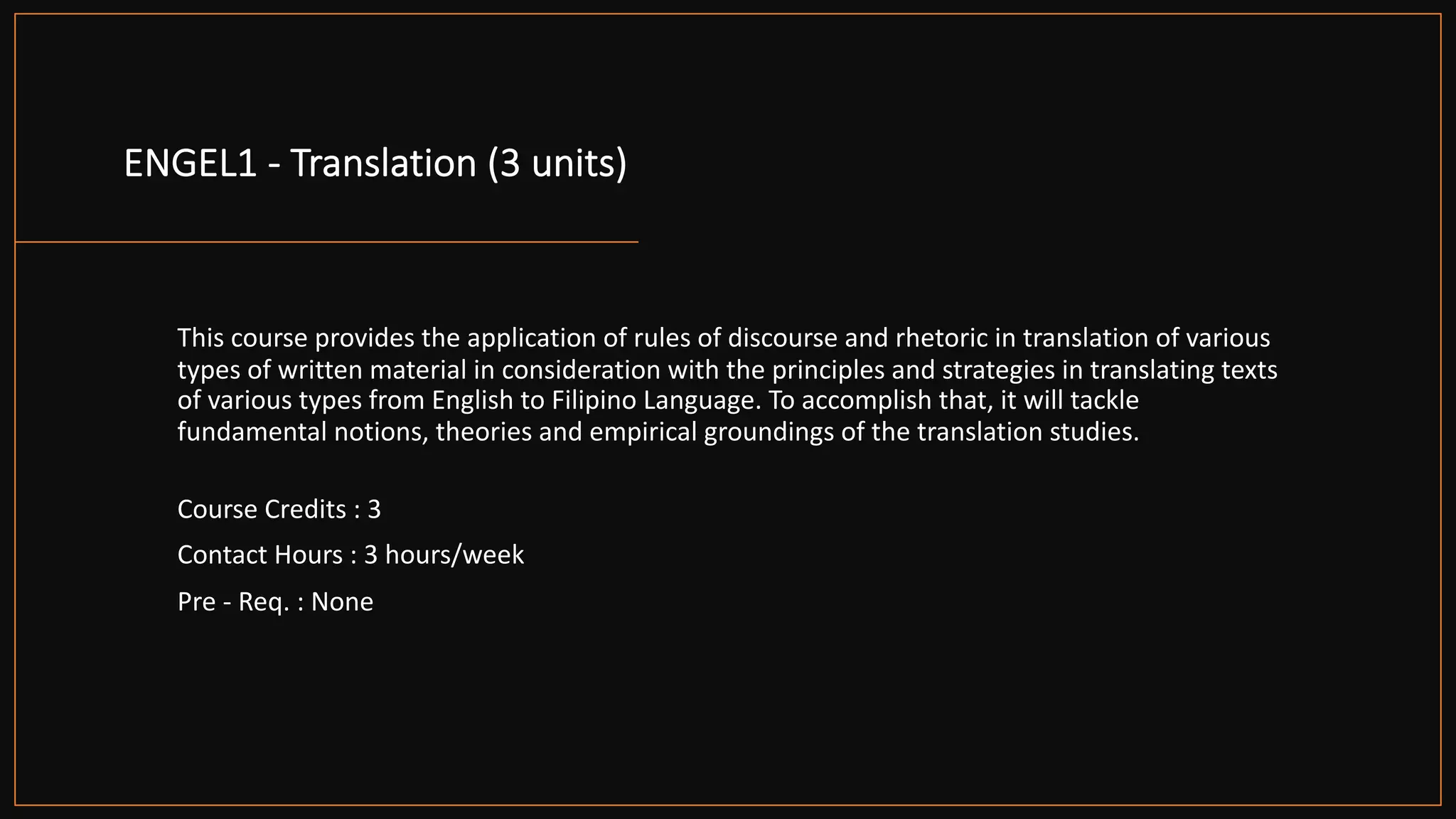Click the phrase "translation studies." ending the paragraph
Screen dimensions: 1456x819
tap(1028, 432)
